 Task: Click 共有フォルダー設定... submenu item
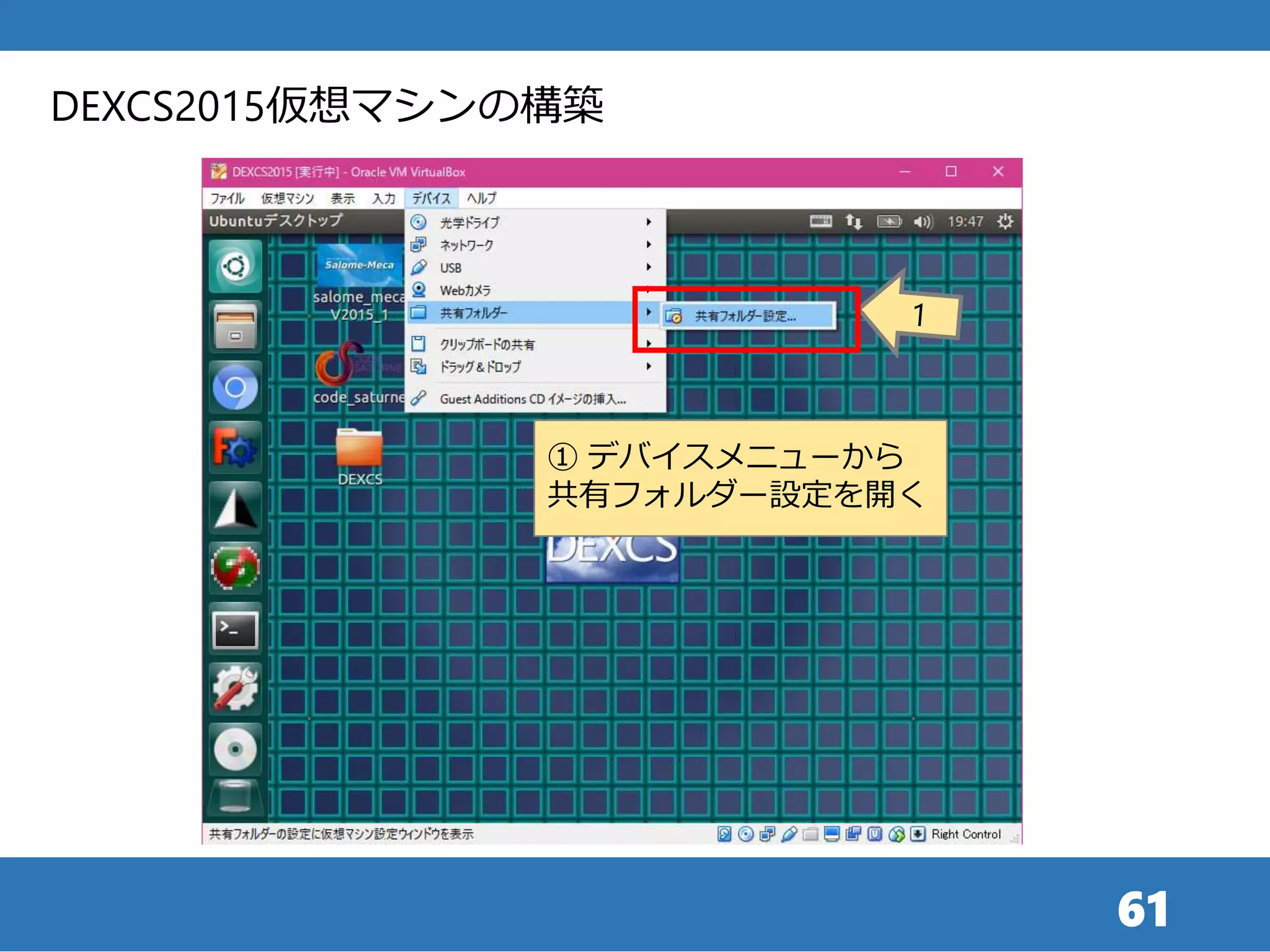click(x=748, y=316)
